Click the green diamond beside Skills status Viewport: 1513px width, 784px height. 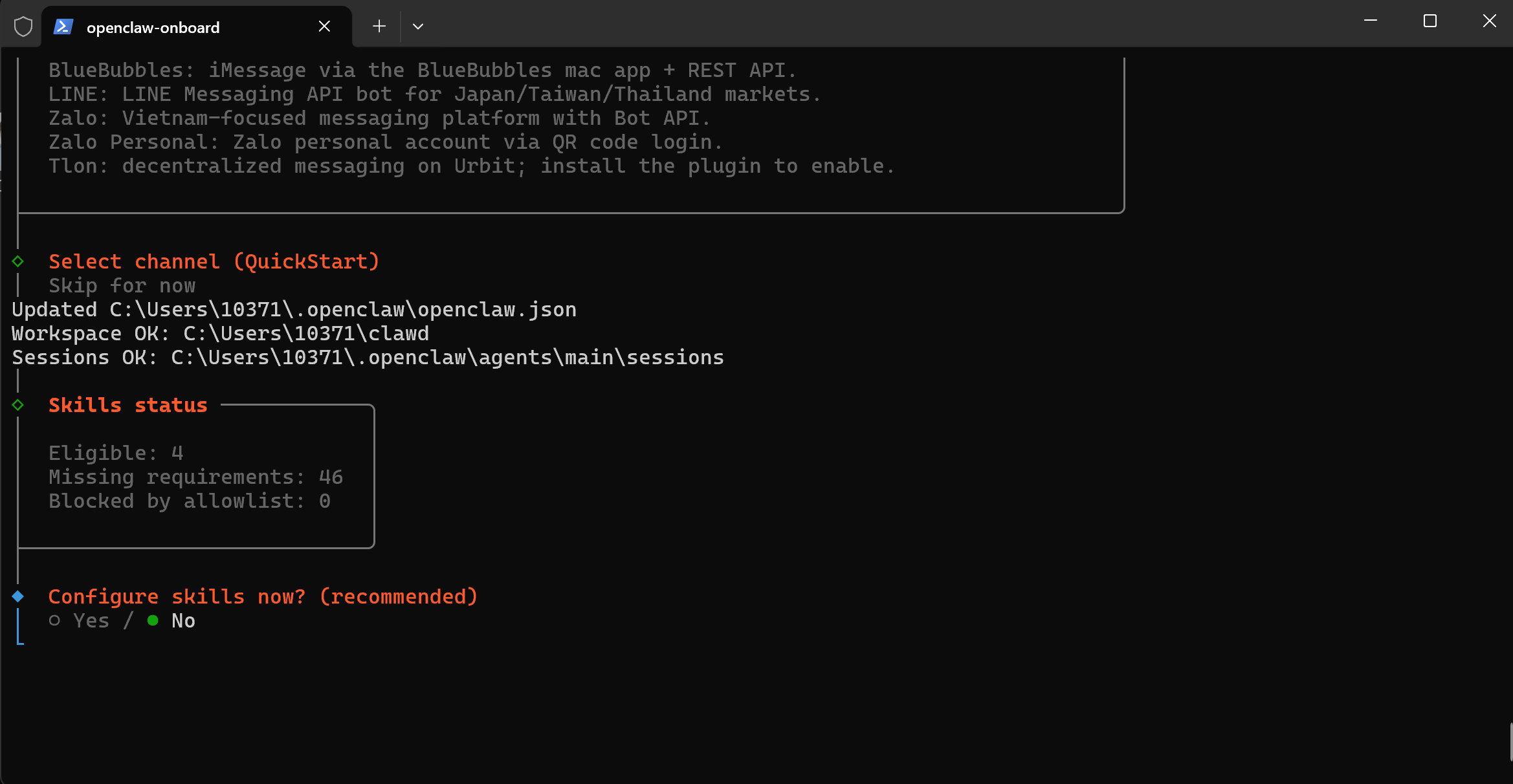[18, 405]
